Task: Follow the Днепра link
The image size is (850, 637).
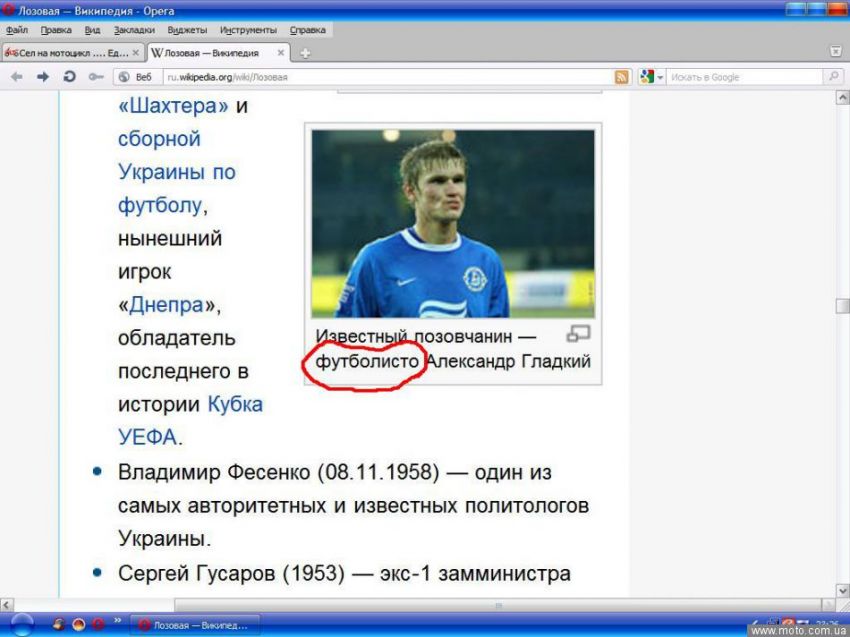Action: coord(166,305)
